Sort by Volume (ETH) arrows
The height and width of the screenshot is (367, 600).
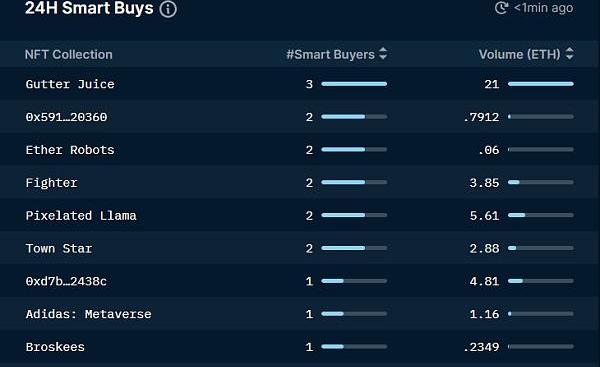click(569, 54)
